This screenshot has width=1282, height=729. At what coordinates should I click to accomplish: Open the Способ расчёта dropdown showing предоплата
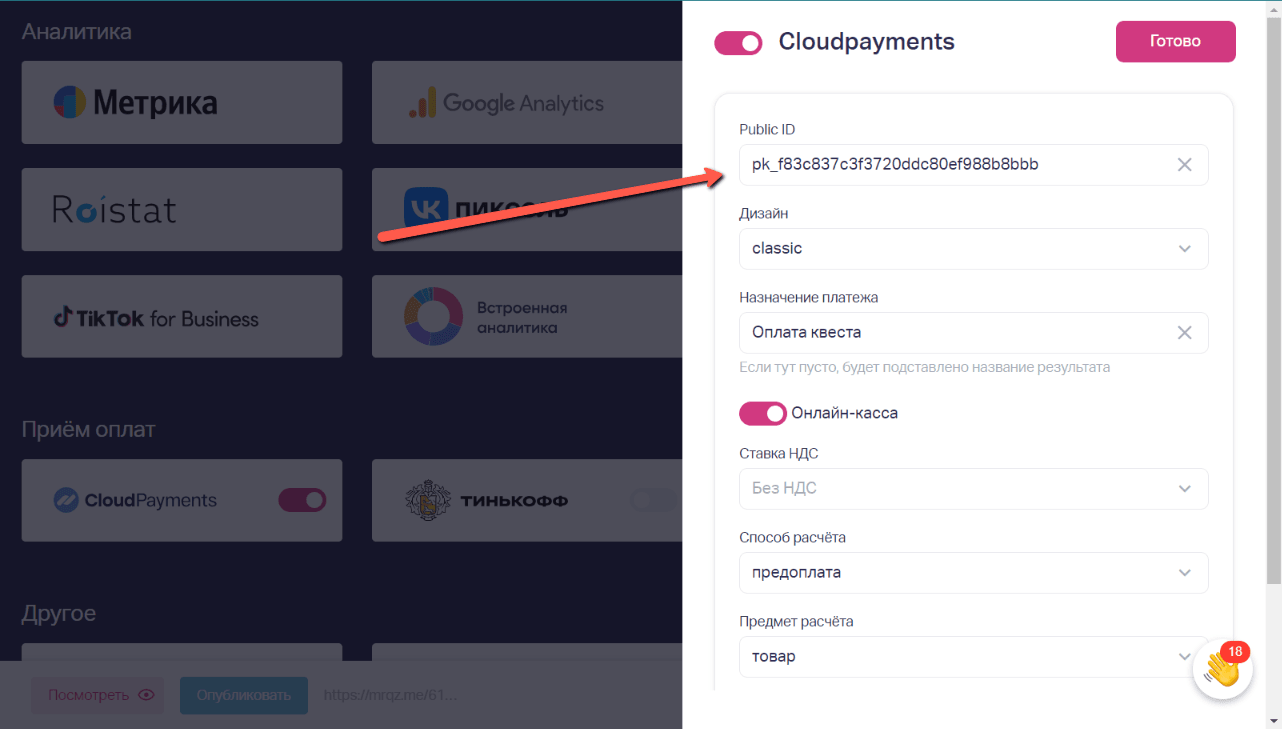tap(973, 573)
